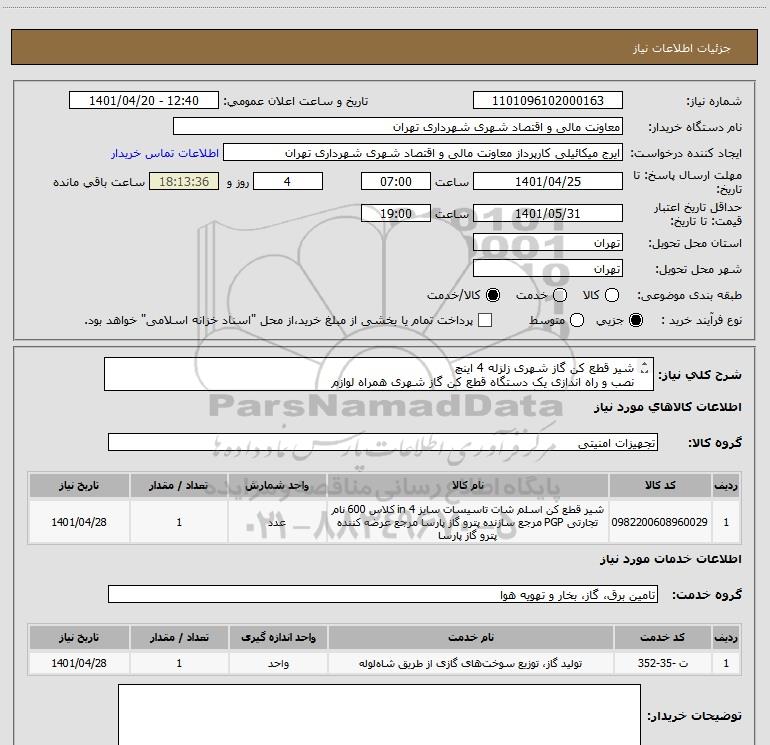Click the delivery province field تهران
The image size is (770, 745).
click(548, 242)
